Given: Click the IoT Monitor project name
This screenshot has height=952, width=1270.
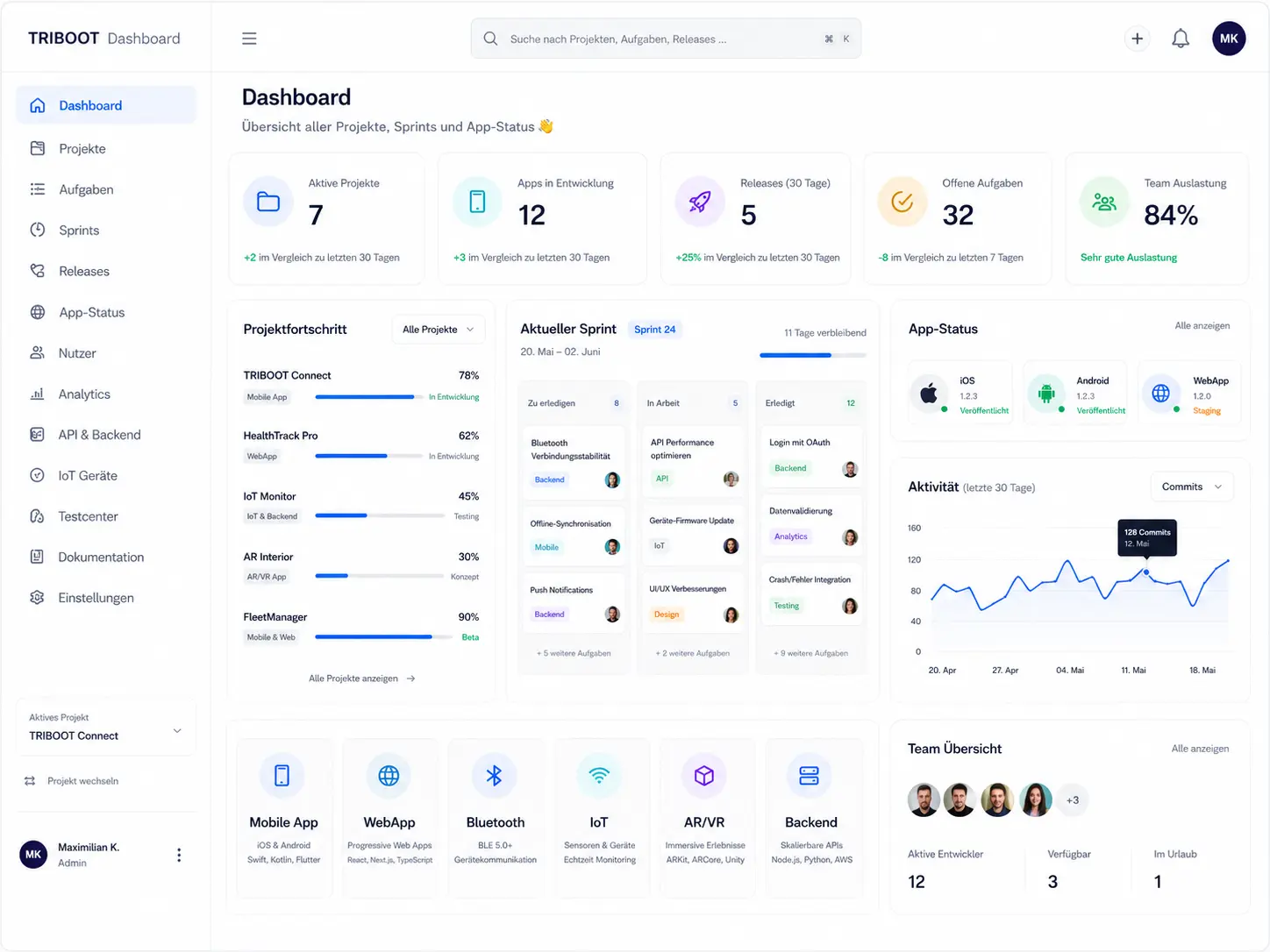Looking at the screenshot, I should coord(269,496).
